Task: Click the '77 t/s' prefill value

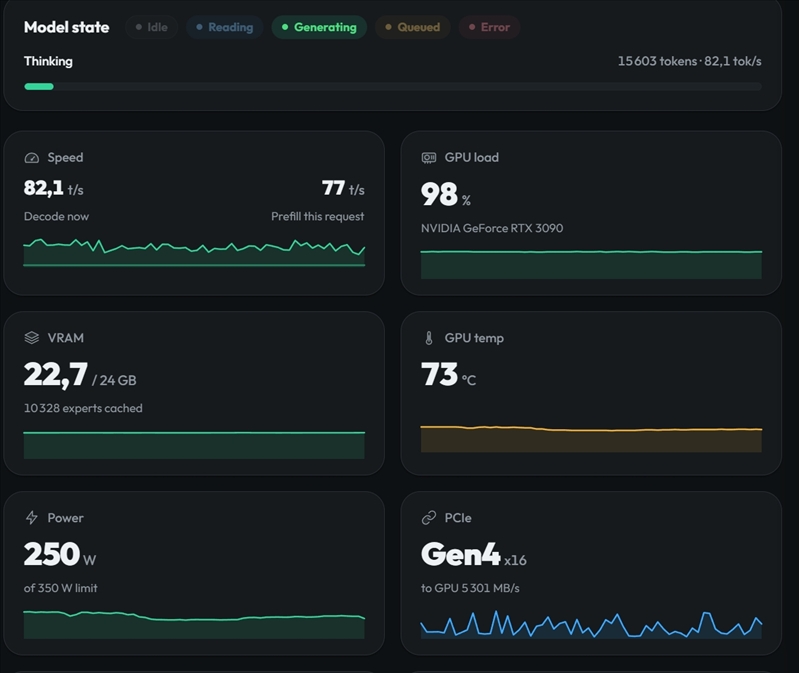Action: [343, 188]
